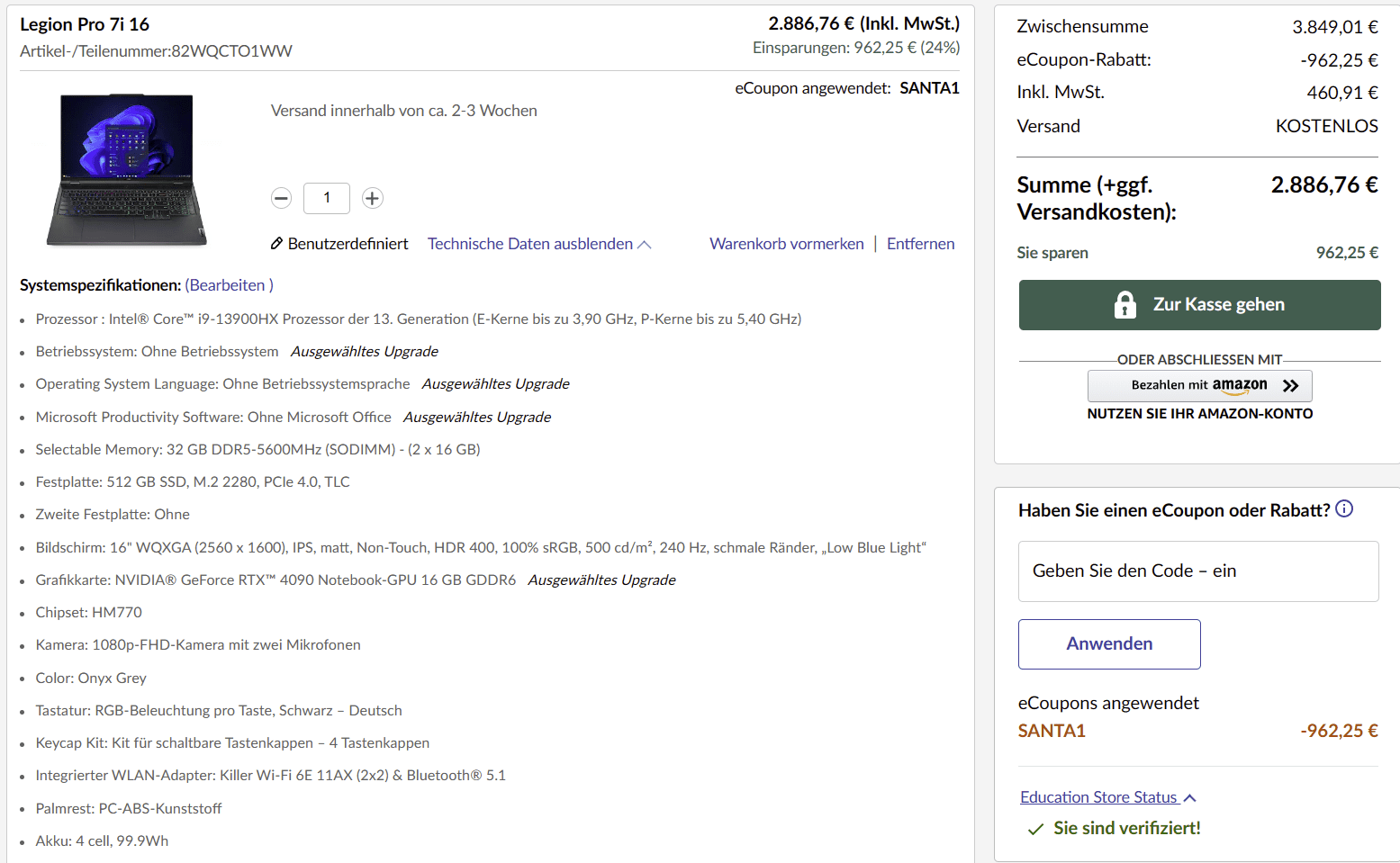1400x863 pixels.
Task: Increase quantity with the plus icon
Action: pyautogui.click(x=373, y=198)
